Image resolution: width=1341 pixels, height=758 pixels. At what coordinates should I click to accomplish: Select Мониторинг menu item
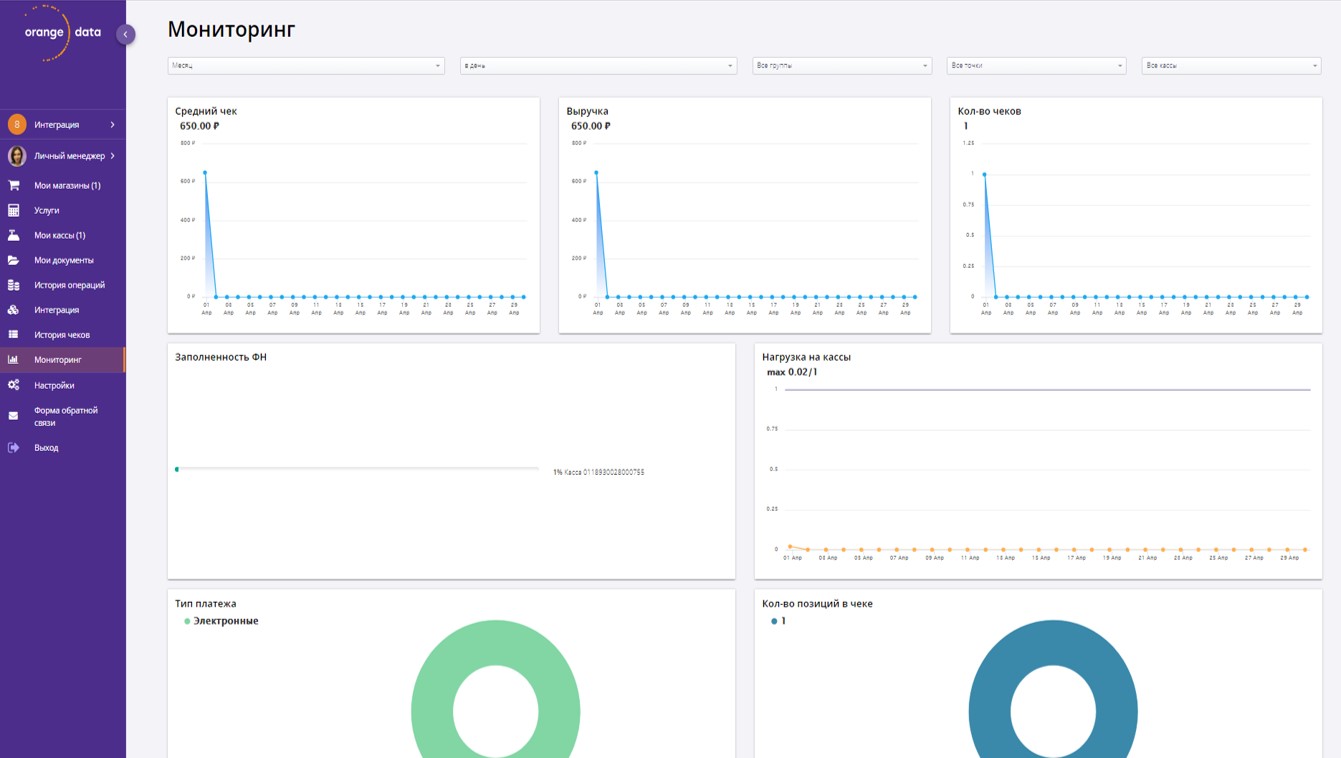click(63, 360)
